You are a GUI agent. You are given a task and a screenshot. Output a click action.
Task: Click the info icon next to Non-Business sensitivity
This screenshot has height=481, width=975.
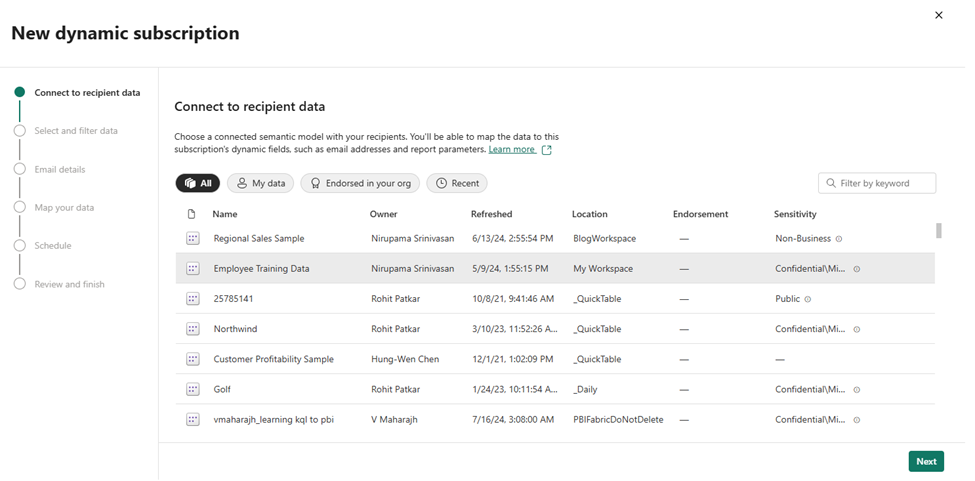click(839, 239)
